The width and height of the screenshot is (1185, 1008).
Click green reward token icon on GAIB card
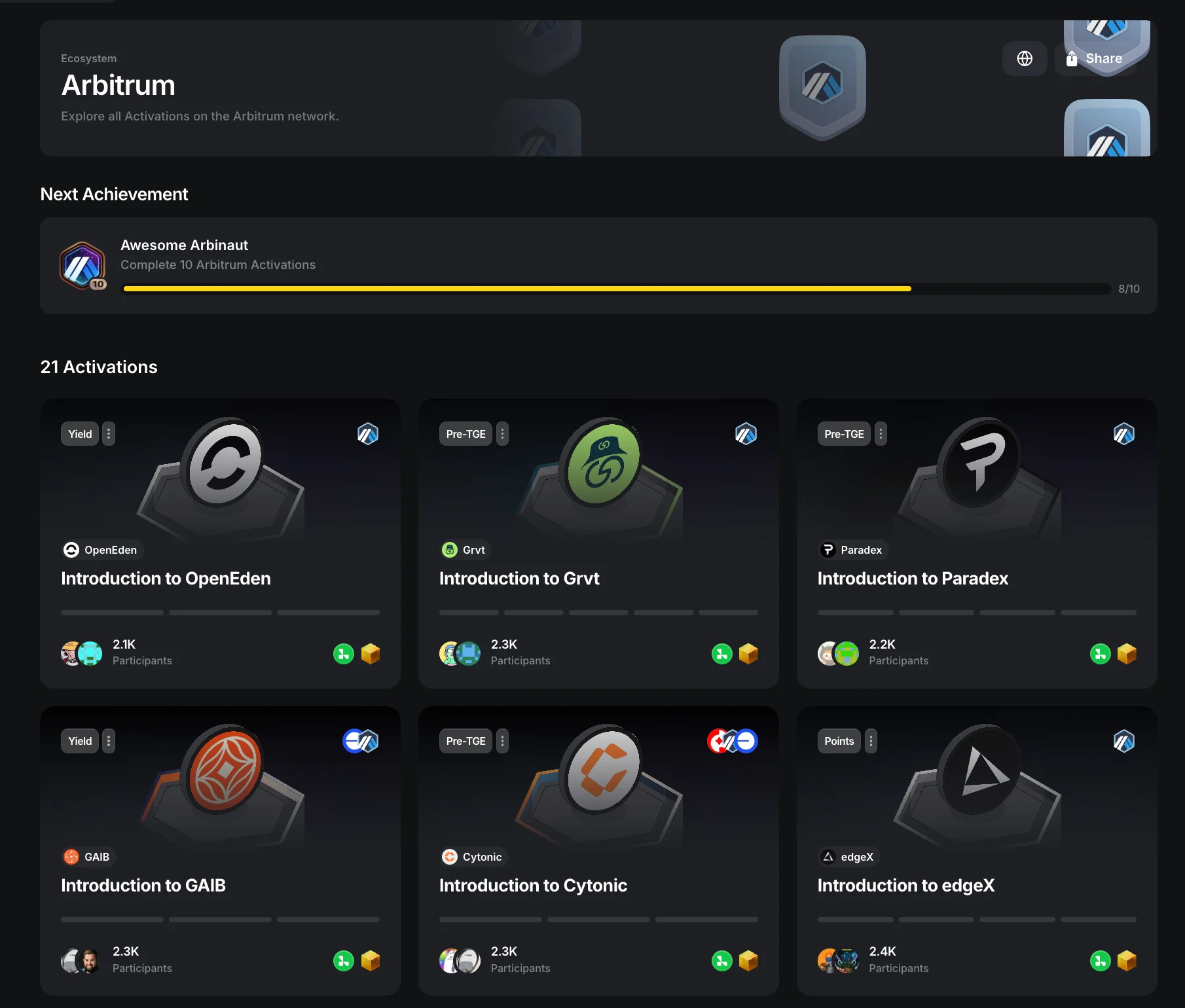click(x=344, y=961)
